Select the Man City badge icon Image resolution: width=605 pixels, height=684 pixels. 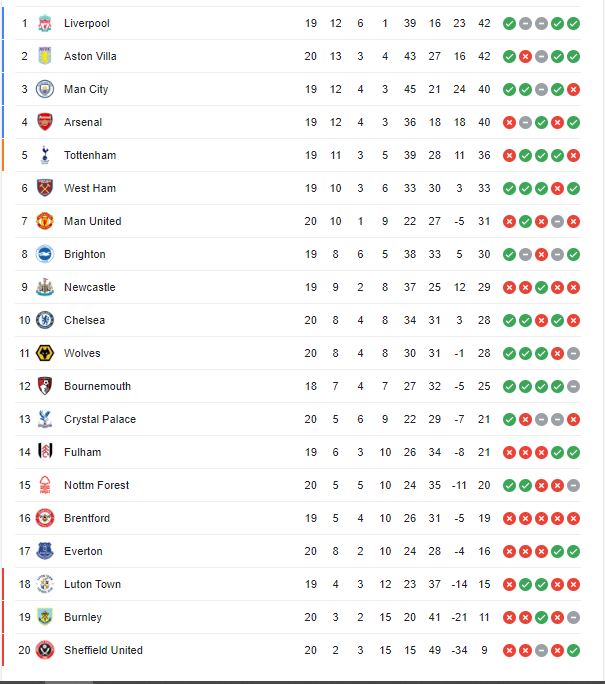[44, 89]
